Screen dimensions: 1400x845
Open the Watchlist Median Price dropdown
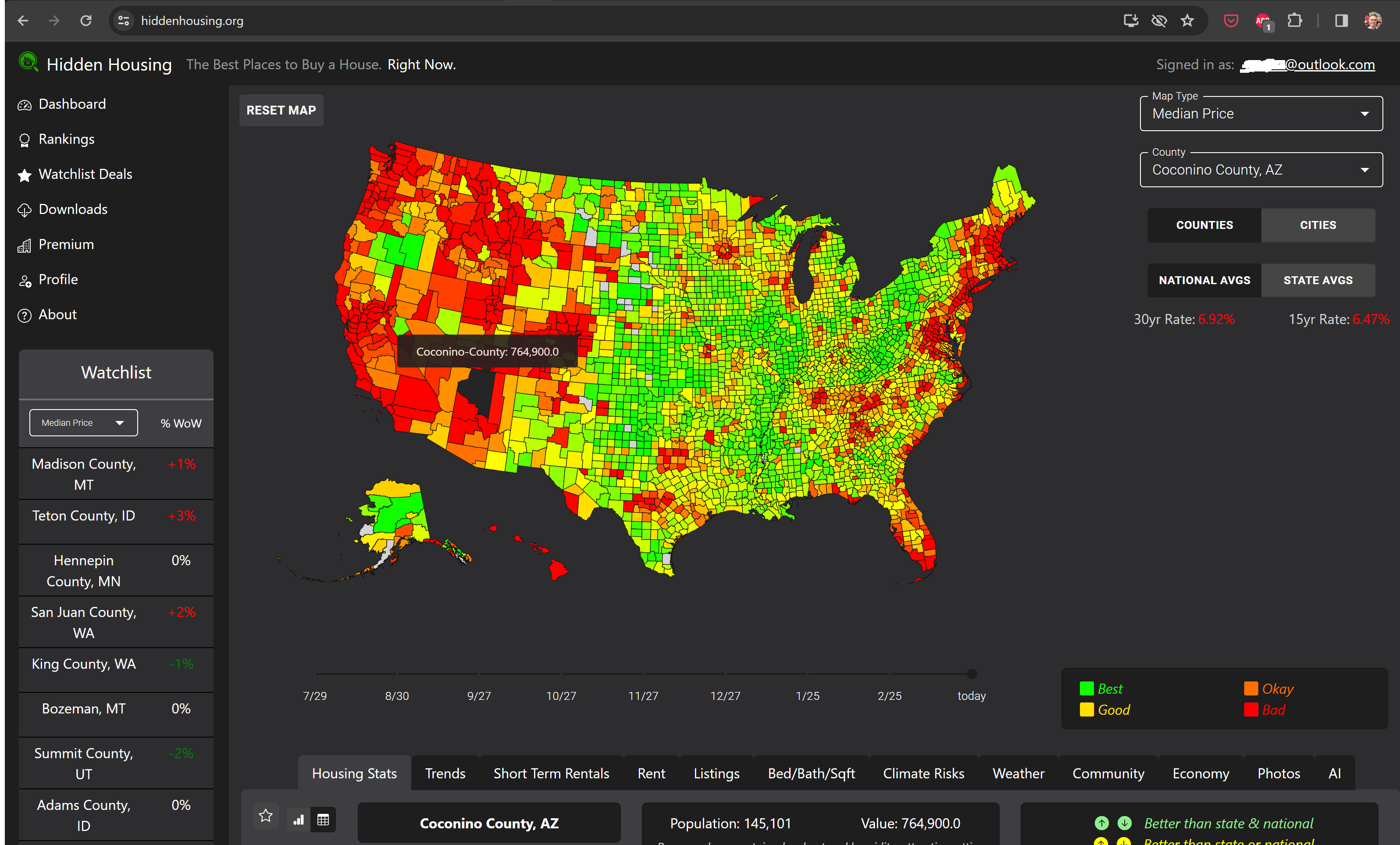(83, 423)
